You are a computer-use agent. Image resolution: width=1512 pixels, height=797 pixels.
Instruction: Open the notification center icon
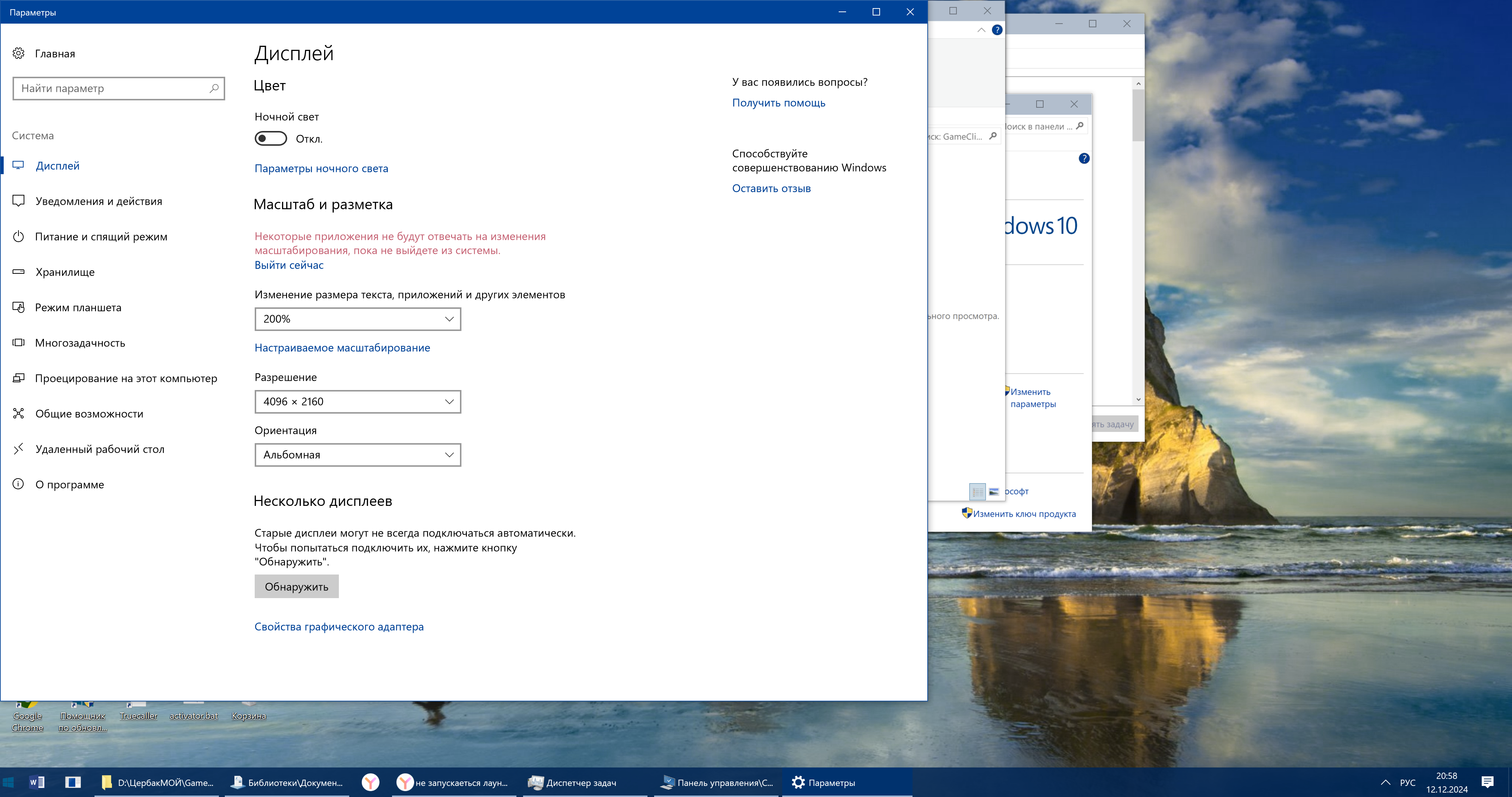(1487, 782)
